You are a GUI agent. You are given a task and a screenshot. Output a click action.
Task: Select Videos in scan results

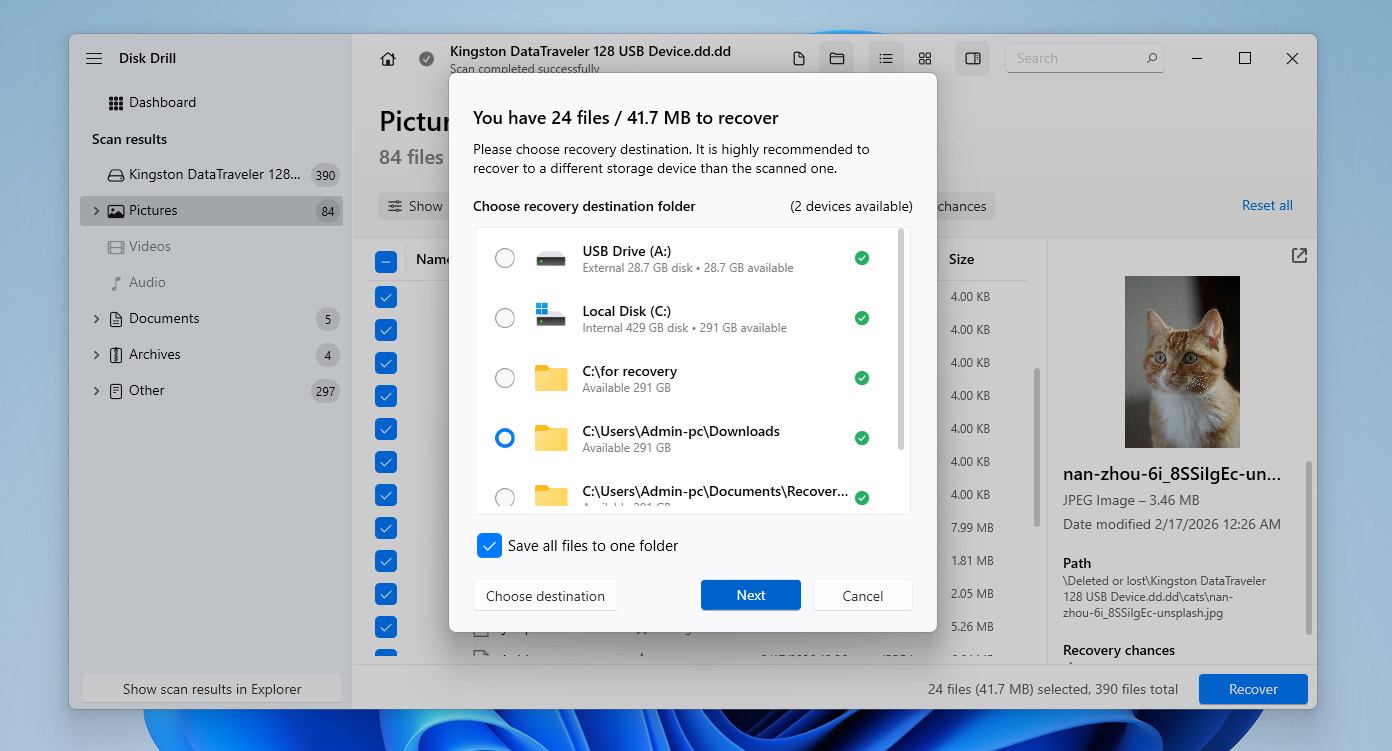[x=149, y=247]
